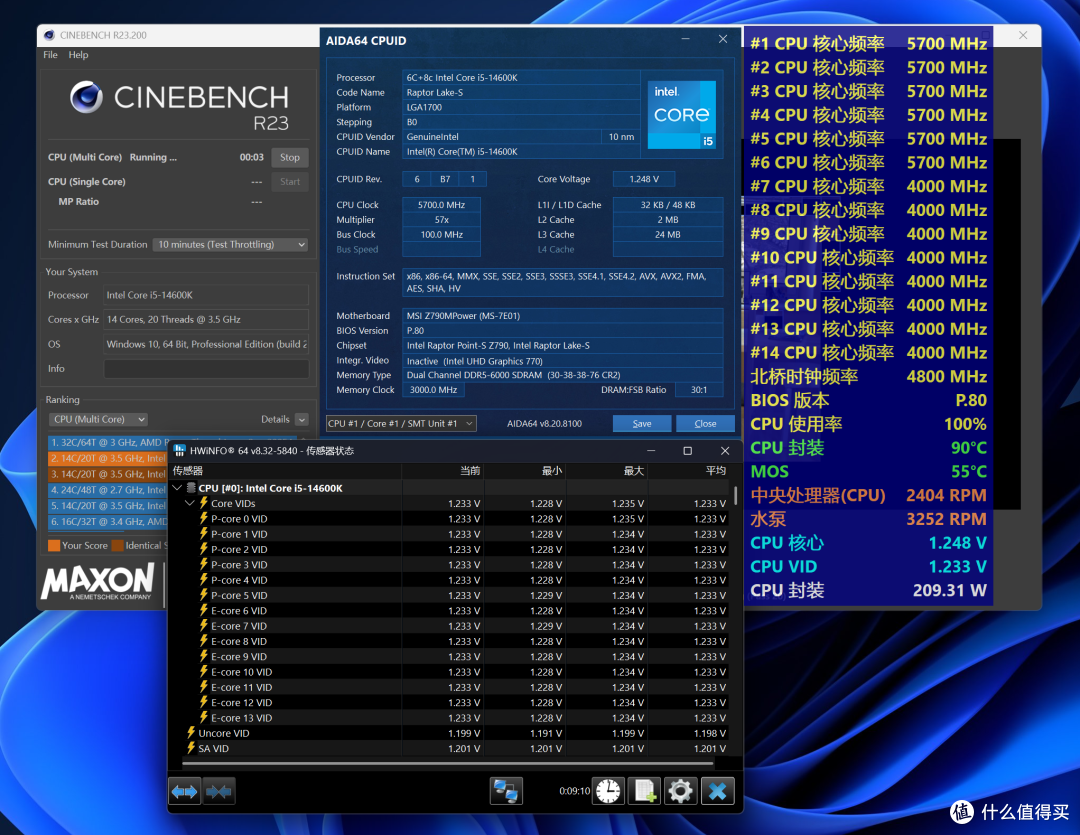Maximize the HWiNFO sensor window
This screenshot has width=1080, height=835.
pyautogui.click(x=687, y=451)
